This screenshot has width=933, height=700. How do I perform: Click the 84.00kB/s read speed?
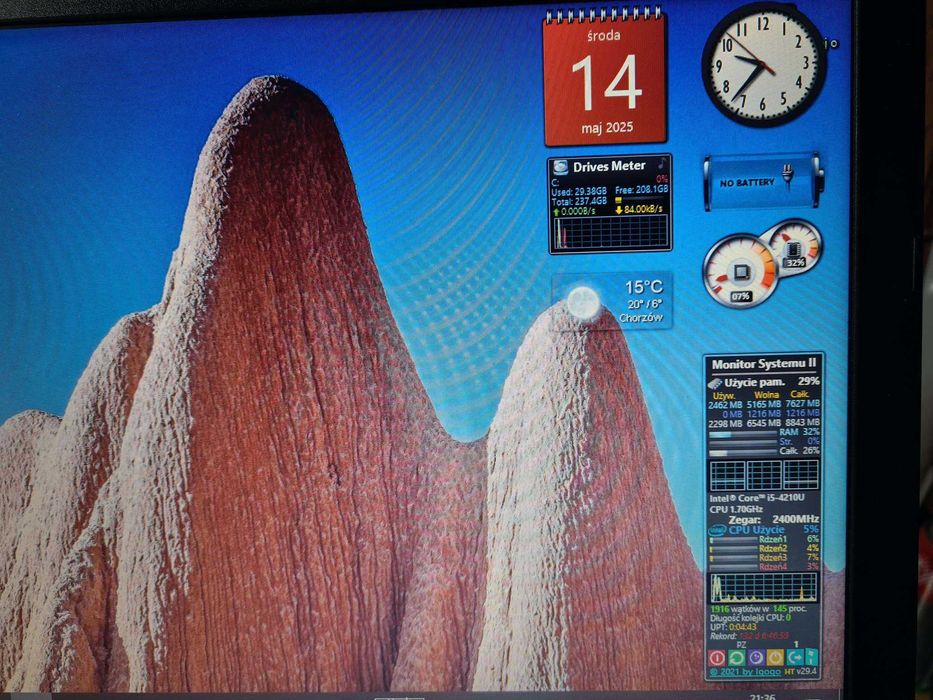[643, 210]
